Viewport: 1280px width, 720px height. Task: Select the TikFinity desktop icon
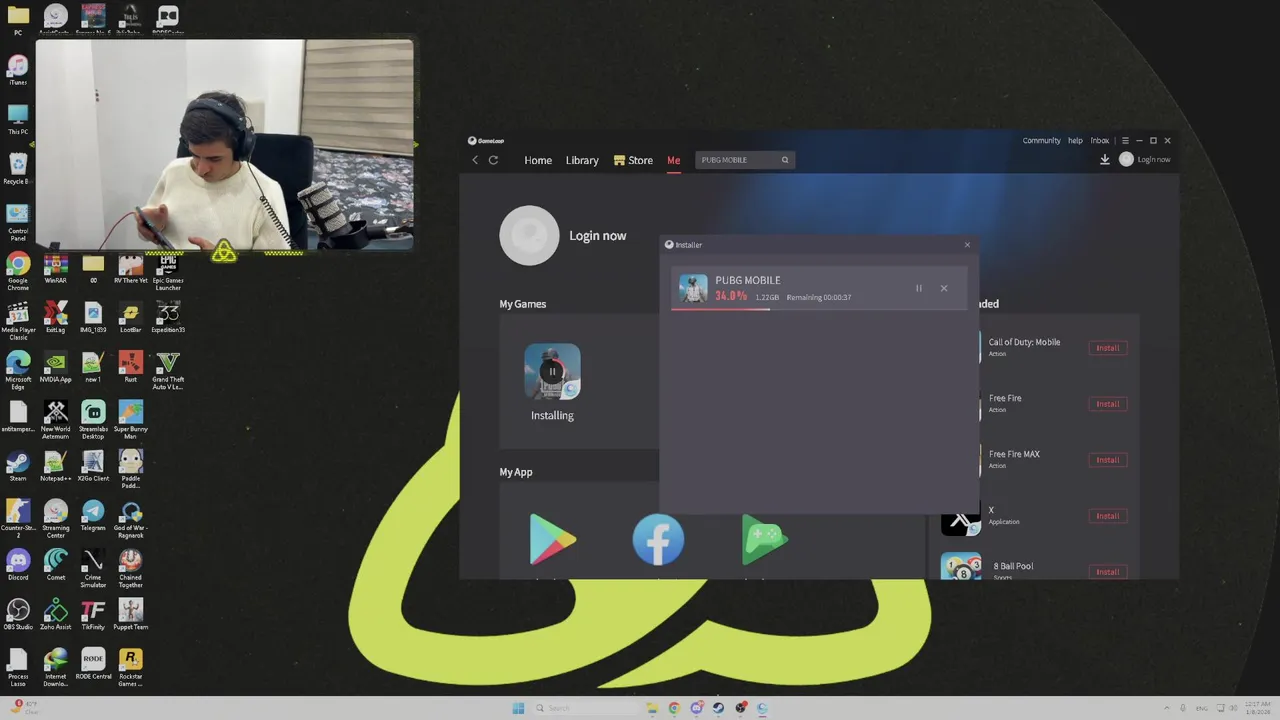point(93,615)
